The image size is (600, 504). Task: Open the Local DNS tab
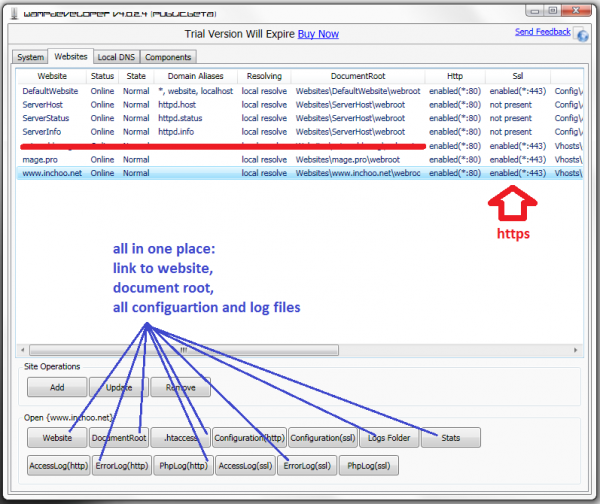click(116, 57)
